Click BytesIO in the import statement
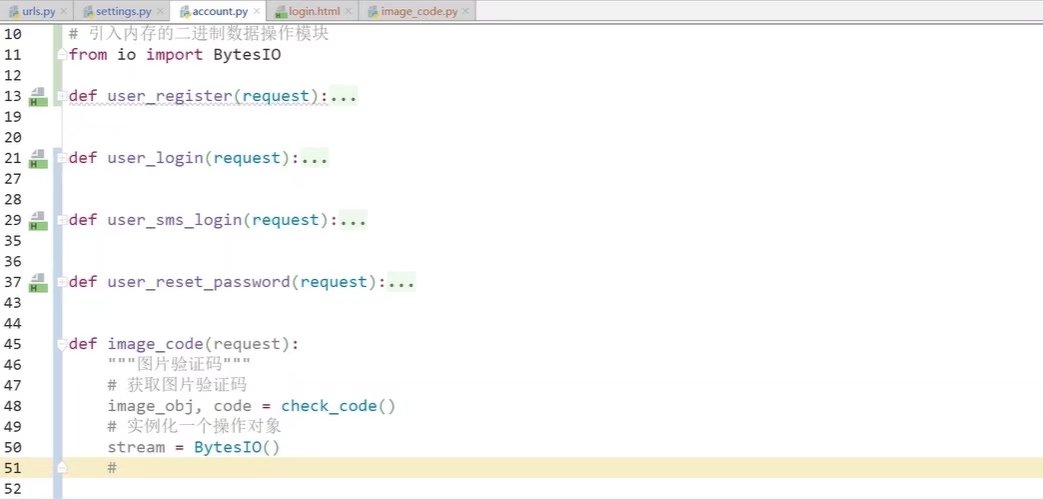The image size is (1043, 499). [x=247, y=55]
